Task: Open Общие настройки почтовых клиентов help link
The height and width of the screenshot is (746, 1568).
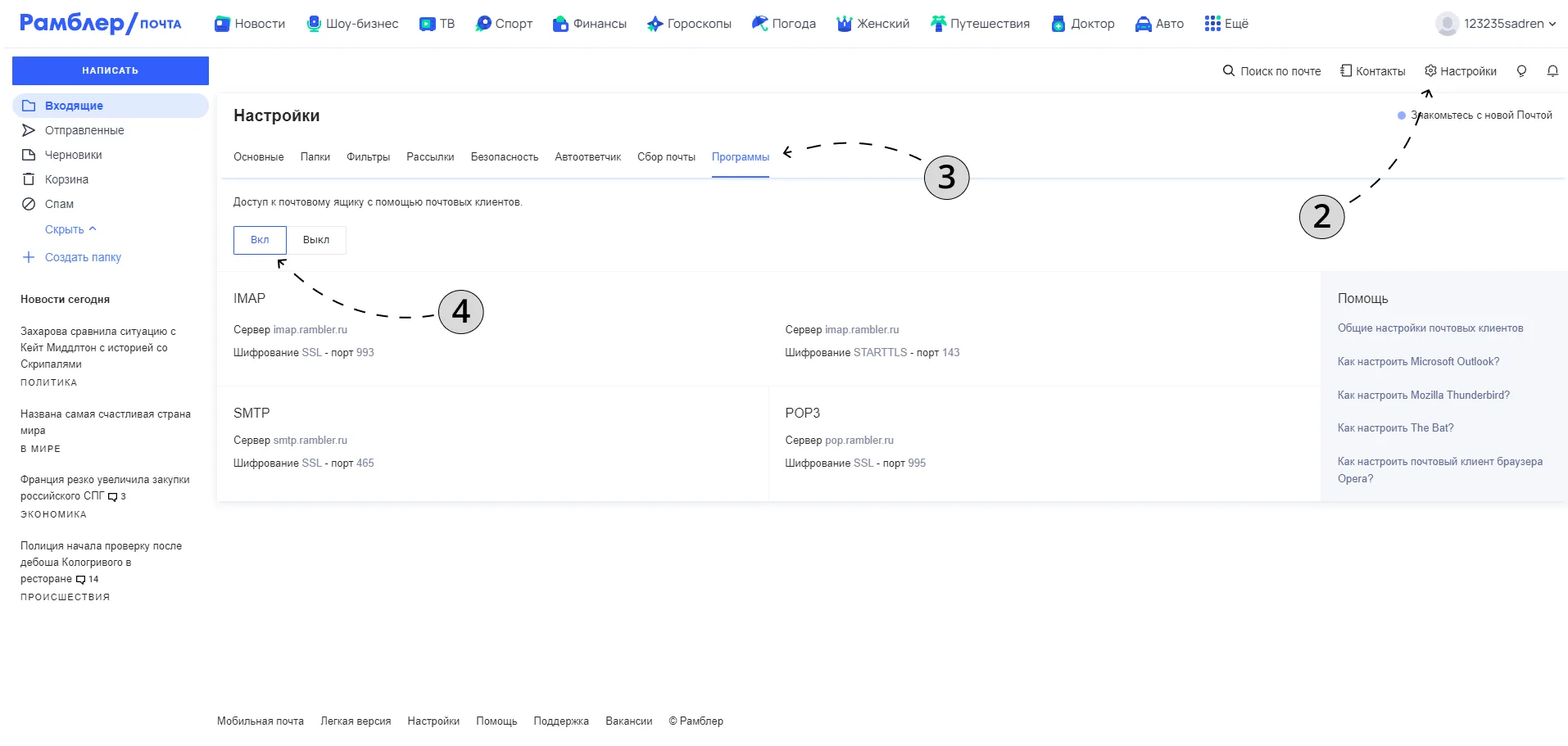Action: pyautogui.click(x=1430, y=328)
